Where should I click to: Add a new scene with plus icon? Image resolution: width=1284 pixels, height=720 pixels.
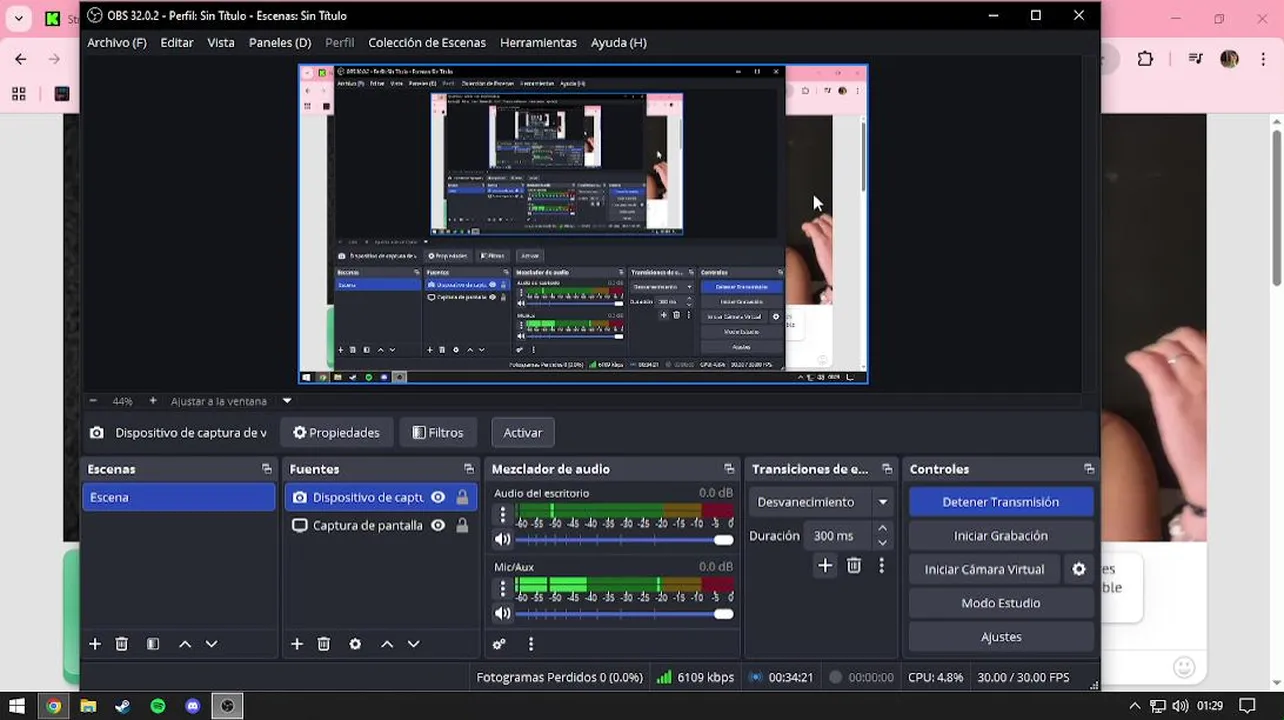95,644
